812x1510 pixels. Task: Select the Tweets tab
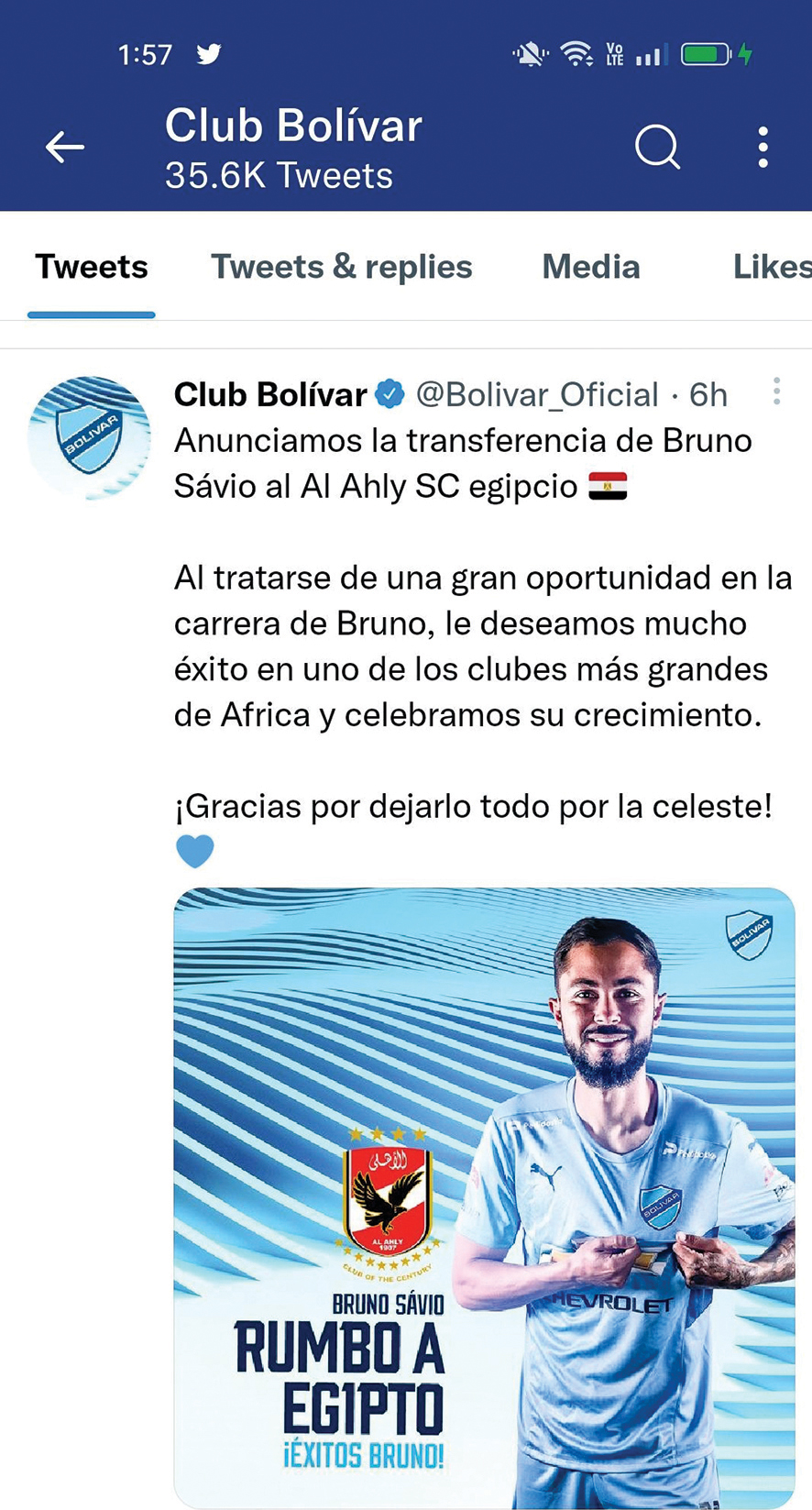point(92,267)
